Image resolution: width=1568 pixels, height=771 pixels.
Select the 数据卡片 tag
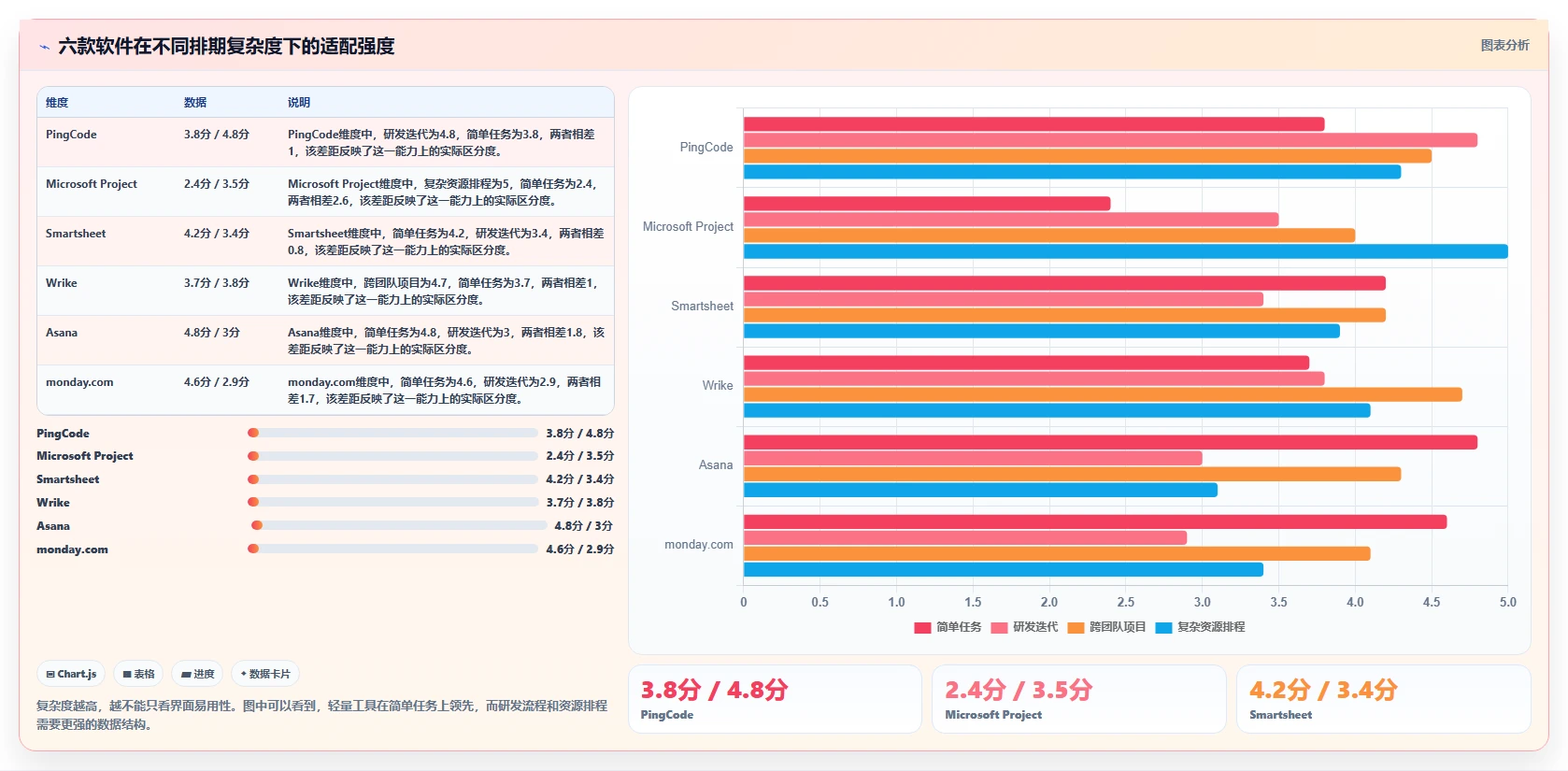pos(265,674)
